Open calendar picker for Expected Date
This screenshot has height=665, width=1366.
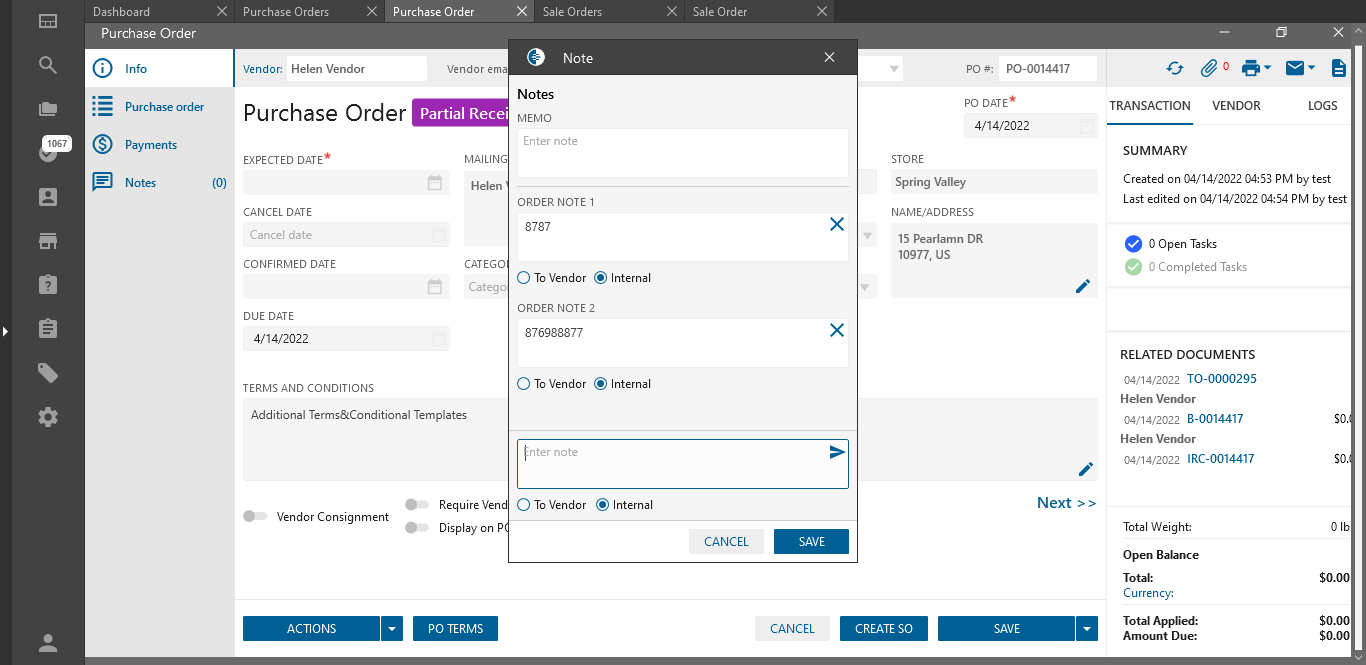pyautogui.click(x=435, y=183)
